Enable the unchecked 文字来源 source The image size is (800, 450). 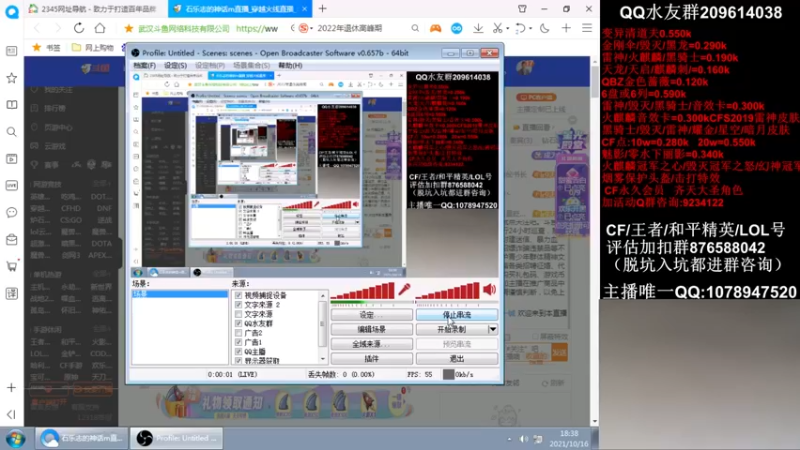[238, 314]
